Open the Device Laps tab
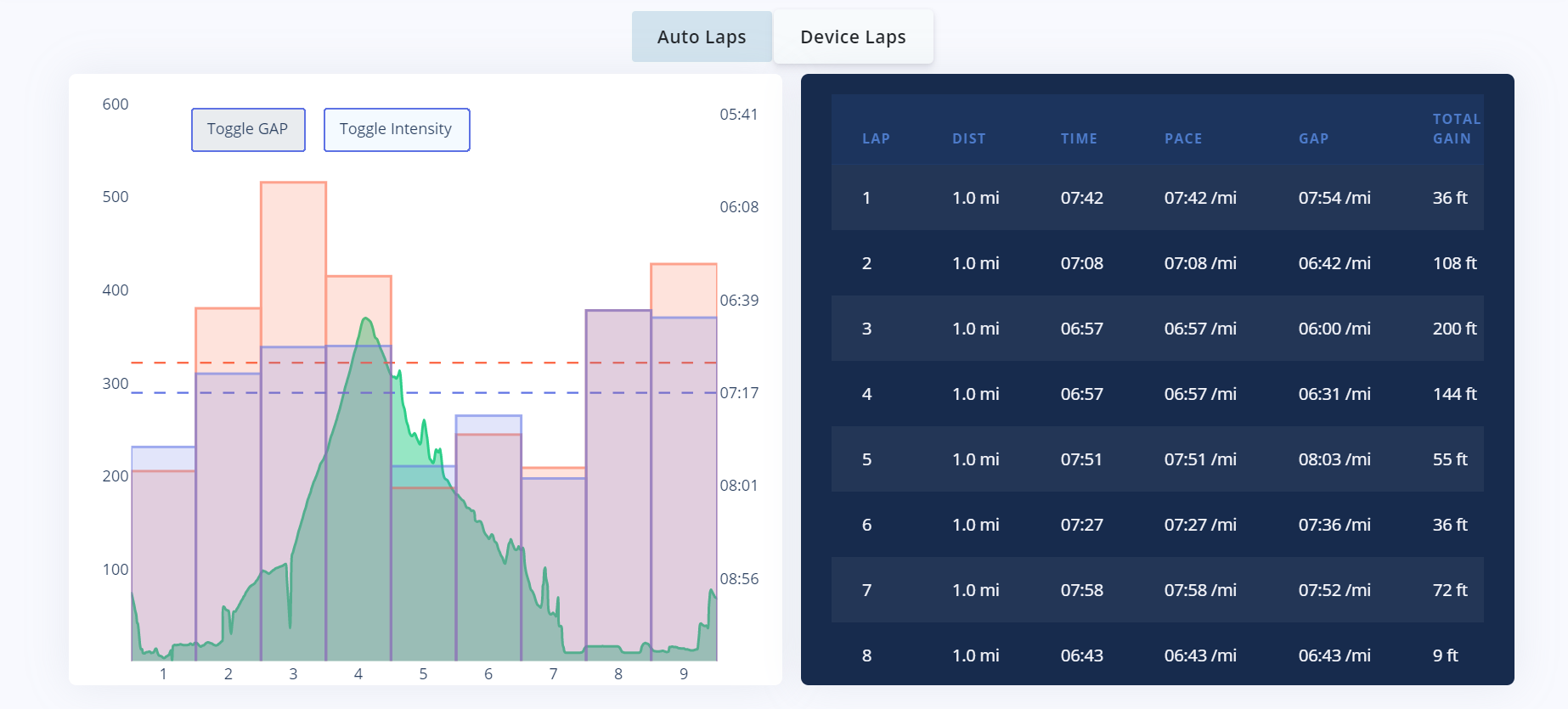 pos(853,37)
